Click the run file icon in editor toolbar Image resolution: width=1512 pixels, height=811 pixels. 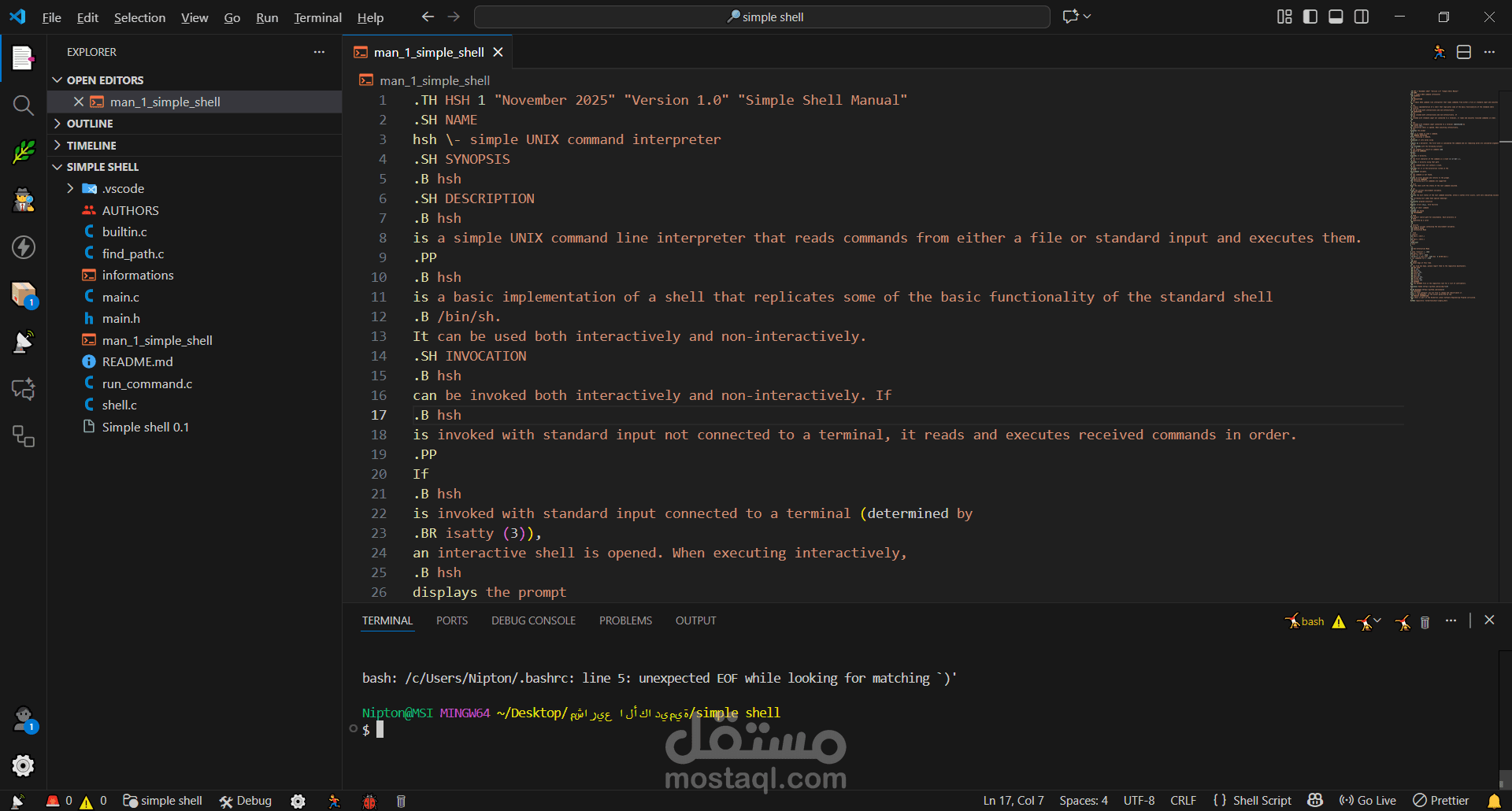tap(1439, 52)
